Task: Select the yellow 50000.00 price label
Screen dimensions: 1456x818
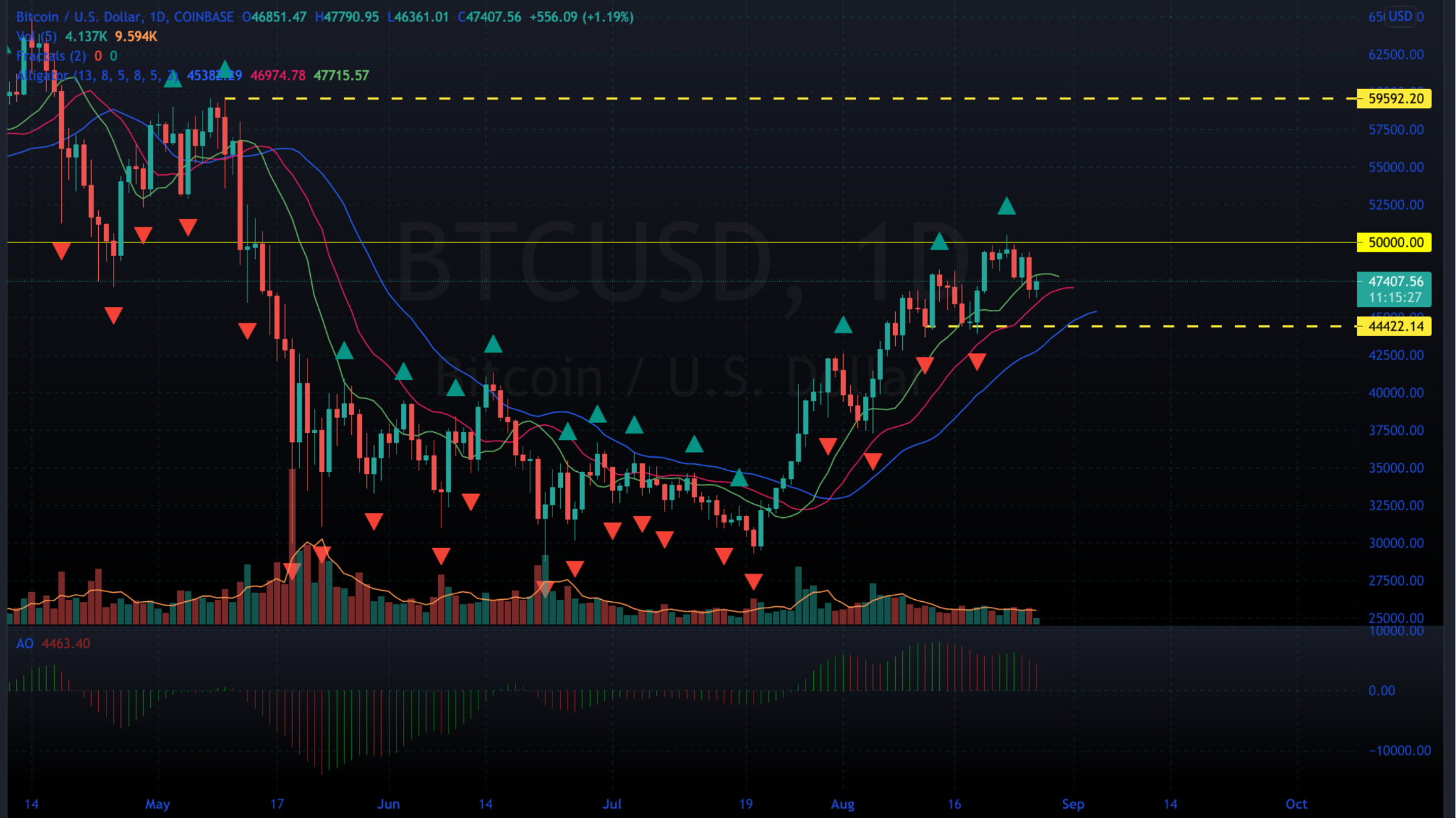Action: [1395, 242]
